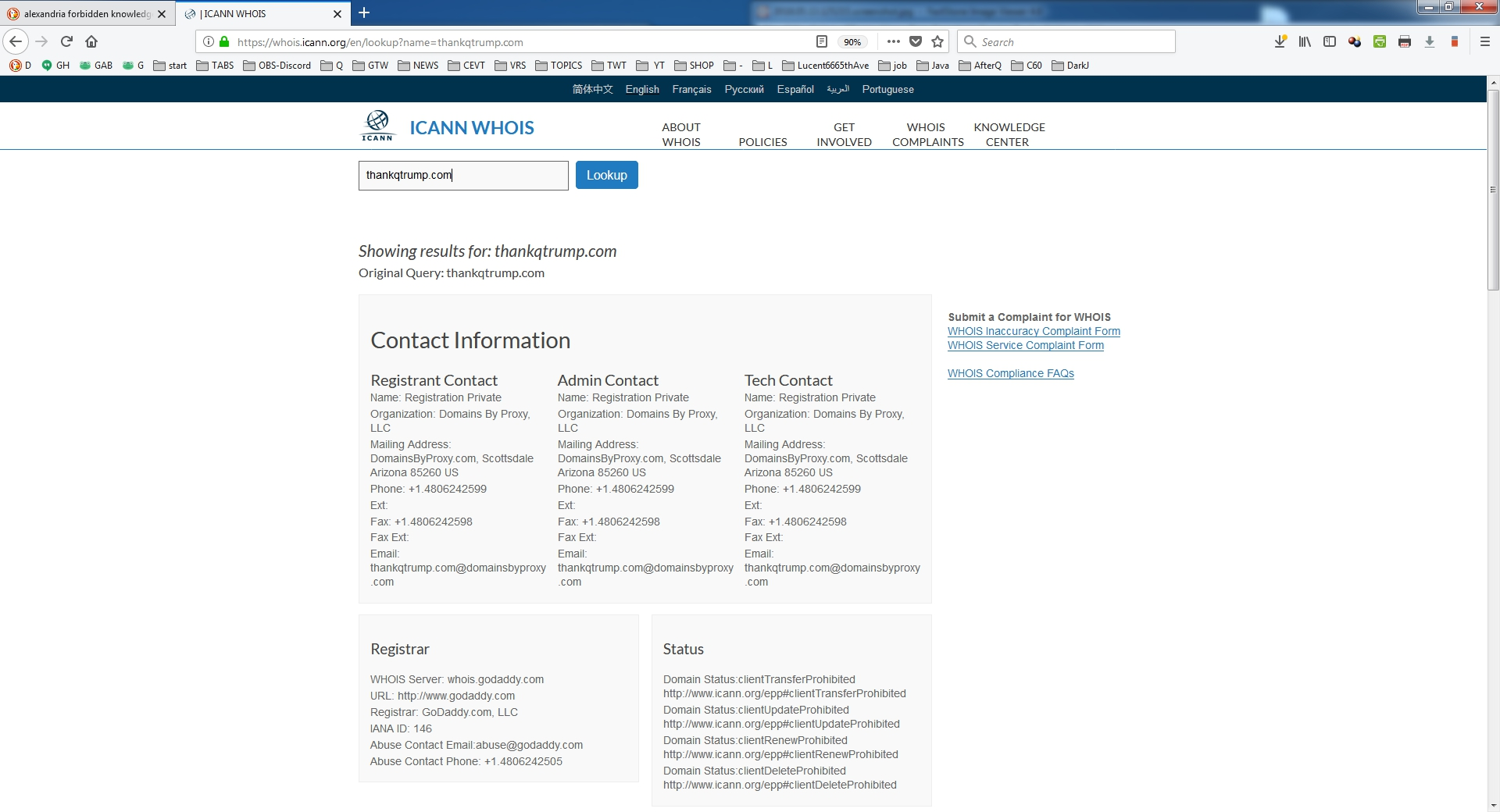Open the browser home page
Screen dimensions: 1500x812
[91, 41]
